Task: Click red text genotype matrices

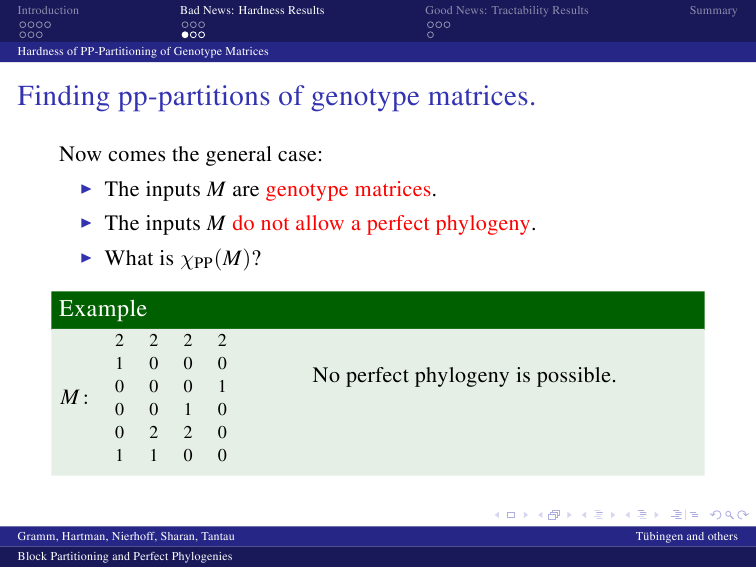Action: click(x=348, y=189)
